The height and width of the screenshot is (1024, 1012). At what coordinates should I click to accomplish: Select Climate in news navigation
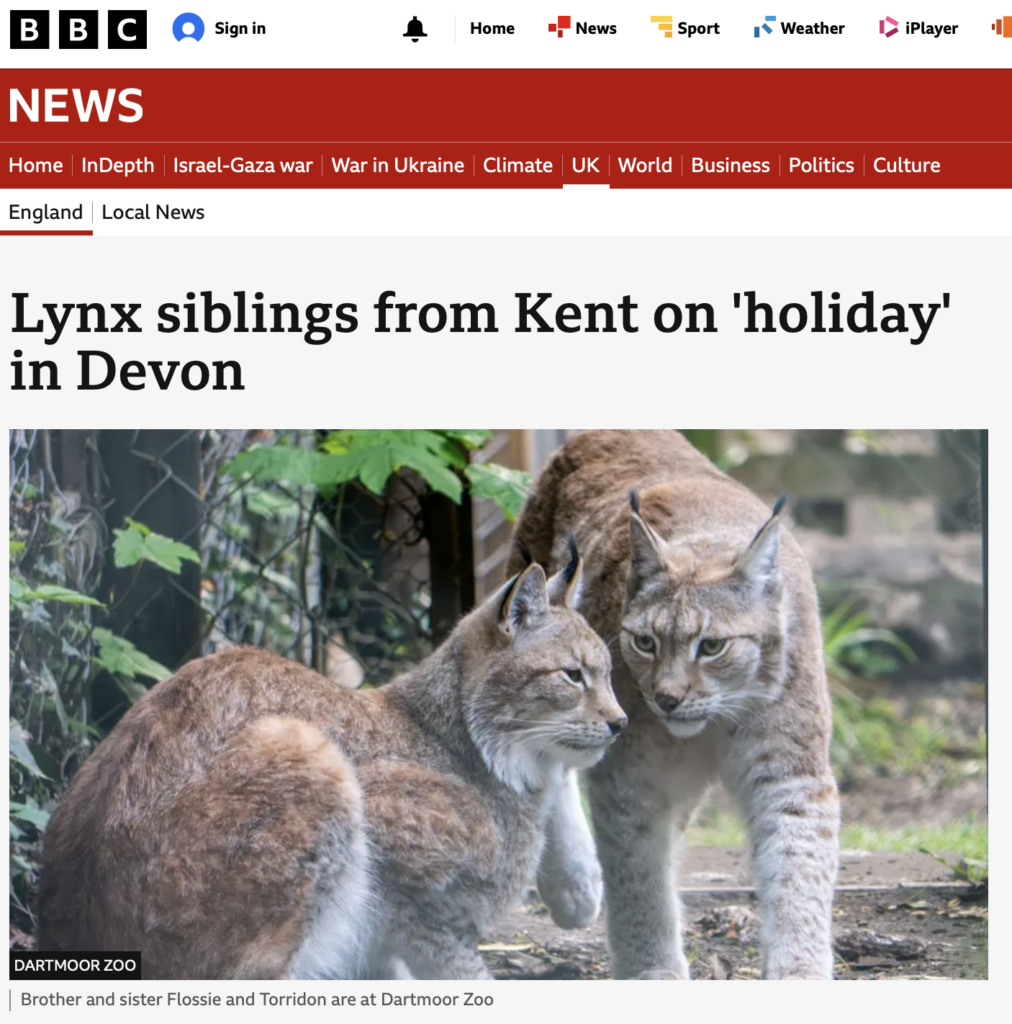point(518,165)
